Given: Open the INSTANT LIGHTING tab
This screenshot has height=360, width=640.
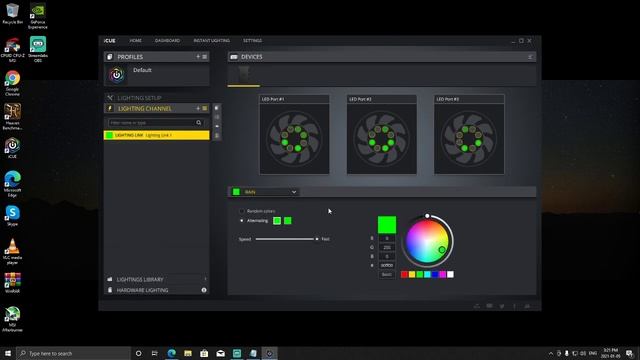Looking at the screenshot, I should [211, 40].
